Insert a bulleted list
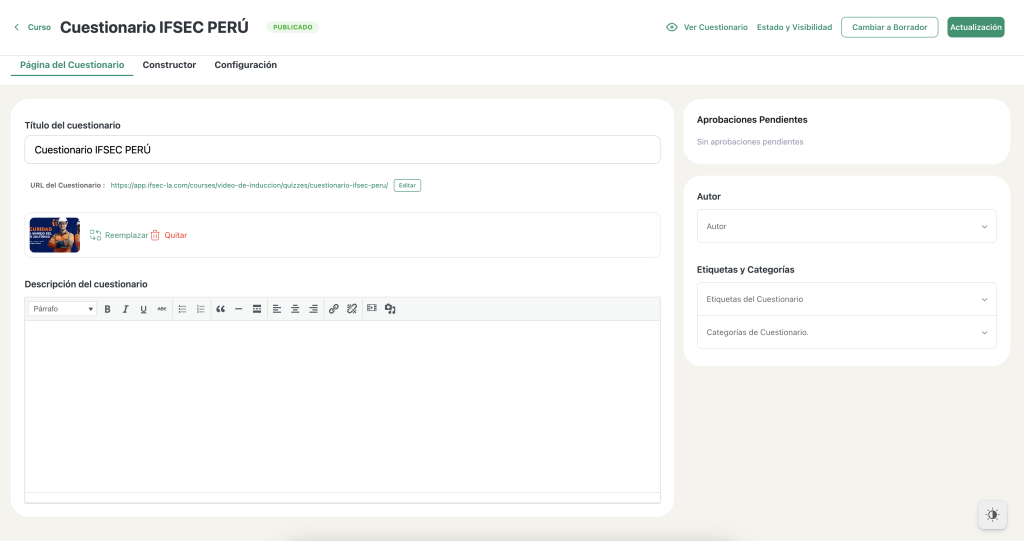 point(182,309)
